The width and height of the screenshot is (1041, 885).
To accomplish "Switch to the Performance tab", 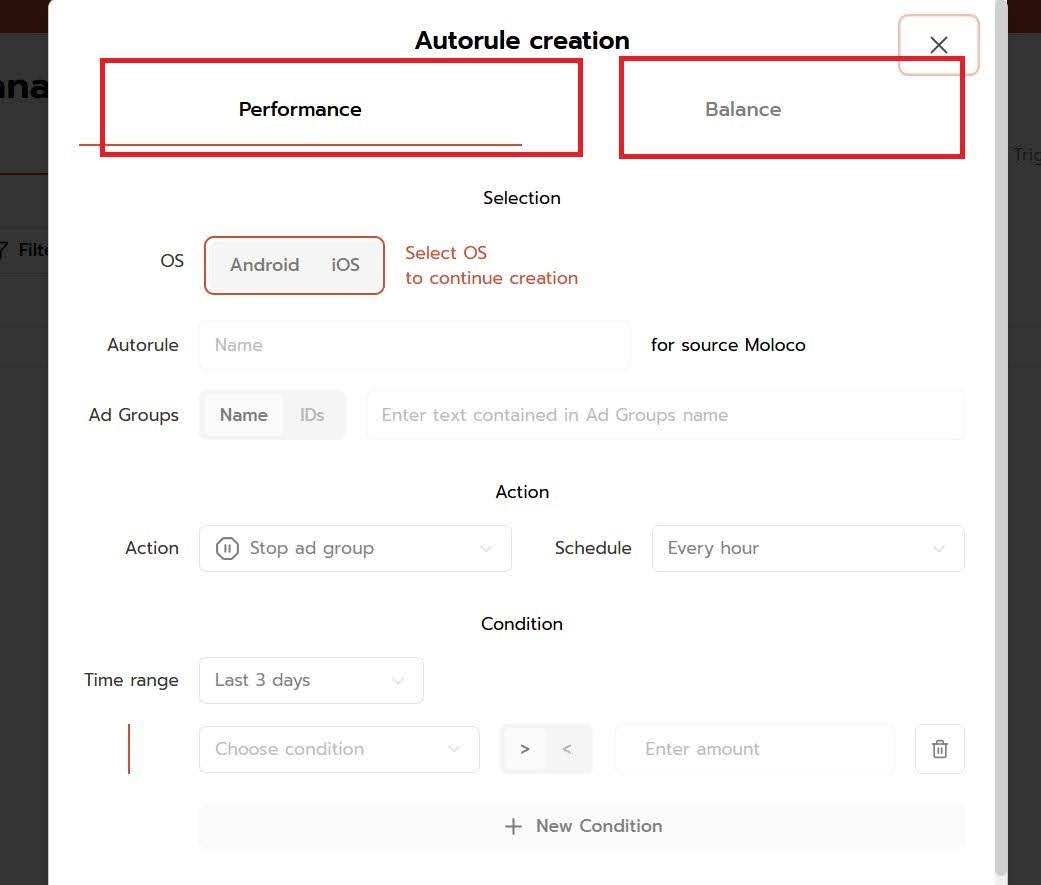I will click(x=300, y=109).
